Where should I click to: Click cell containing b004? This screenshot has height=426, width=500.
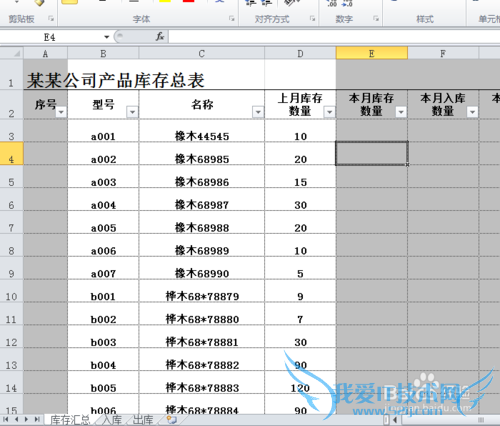coord(103,360)
